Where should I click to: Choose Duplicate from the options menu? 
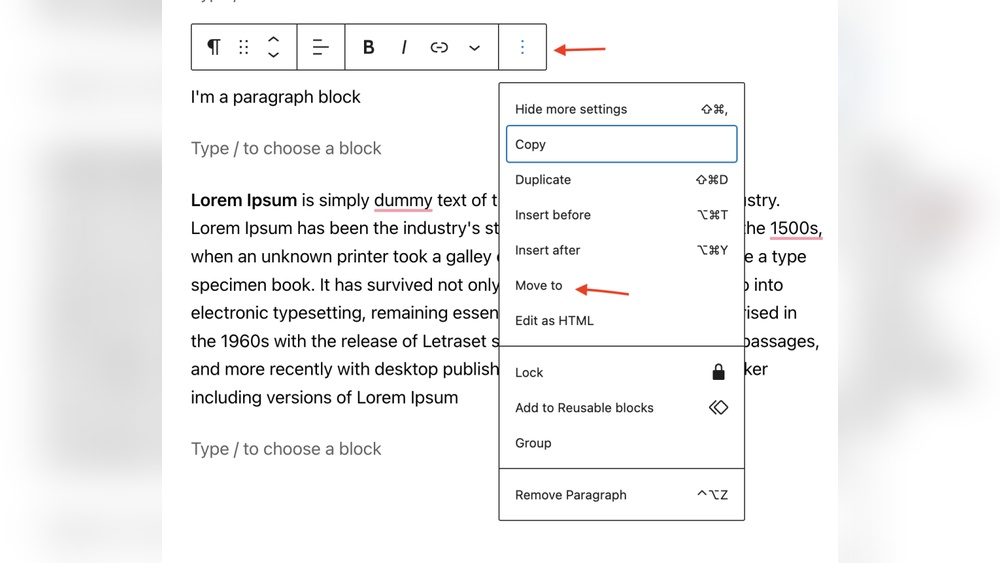coord(621,180)
